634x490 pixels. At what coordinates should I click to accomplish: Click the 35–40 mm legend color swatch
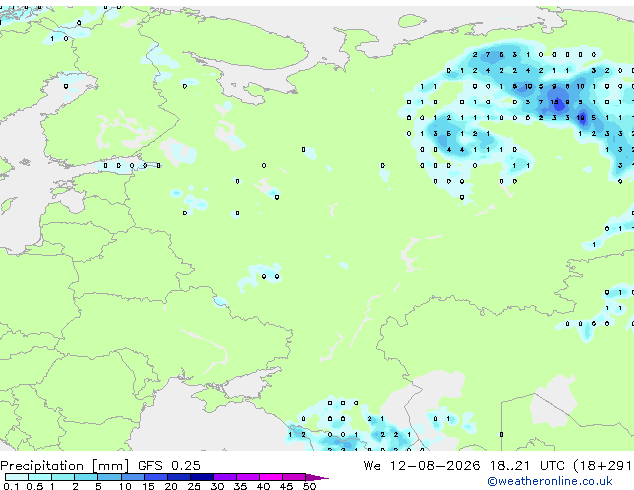tap(247, 477)
